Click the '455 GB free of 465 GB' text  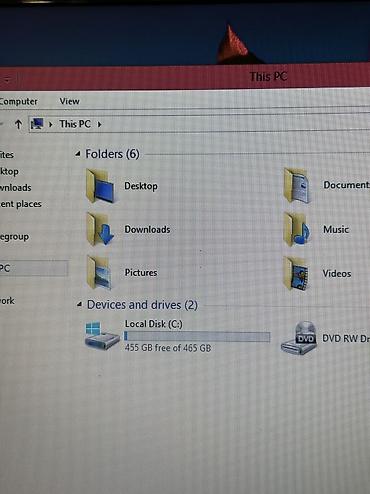click(168, 348)
